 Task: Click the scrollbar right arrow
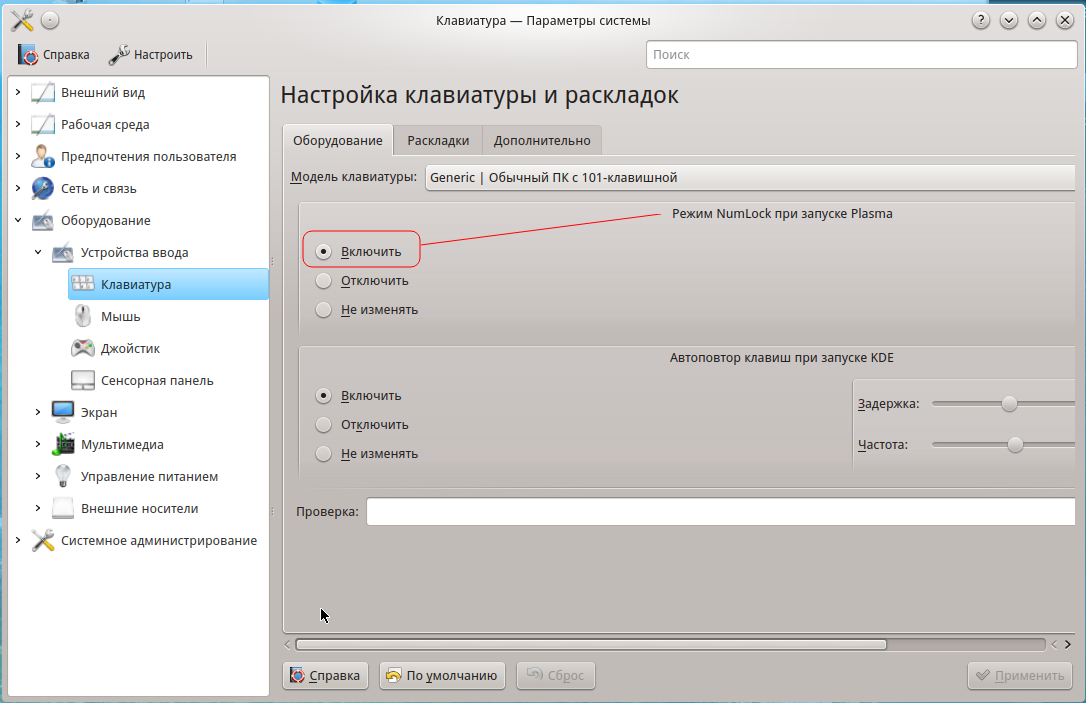[x=1067, y=644]
